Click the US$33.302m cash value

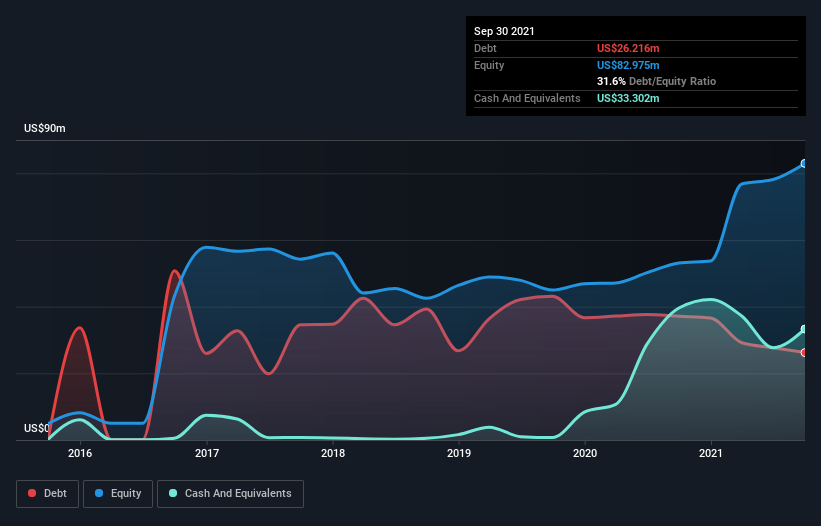[628, 98]
